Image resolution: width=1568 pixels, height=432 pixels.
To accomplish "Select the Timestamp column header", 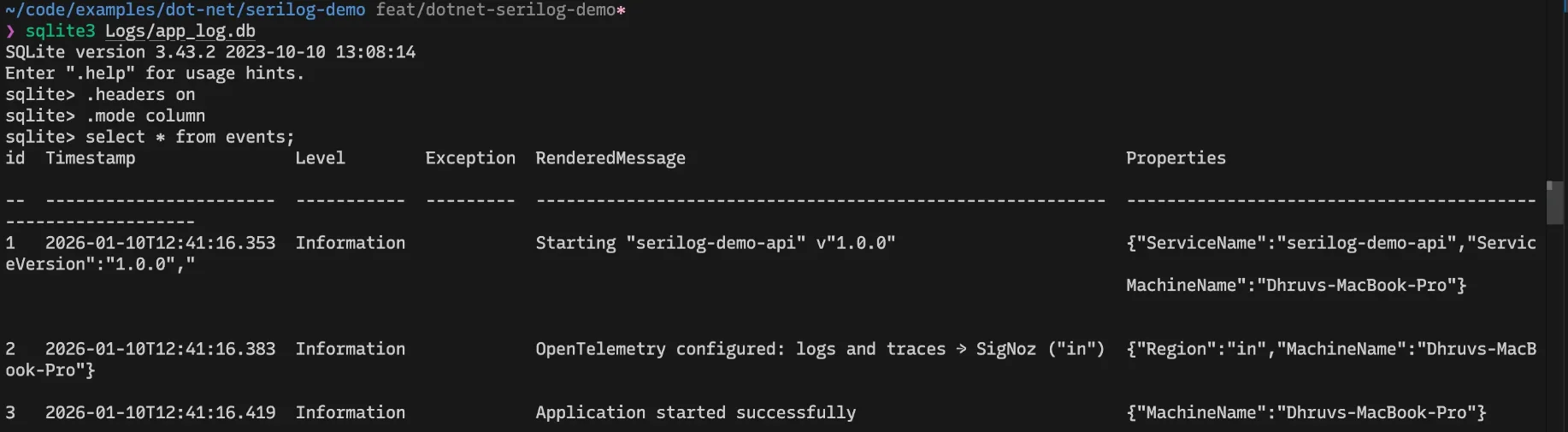I will tap(91, 158).
